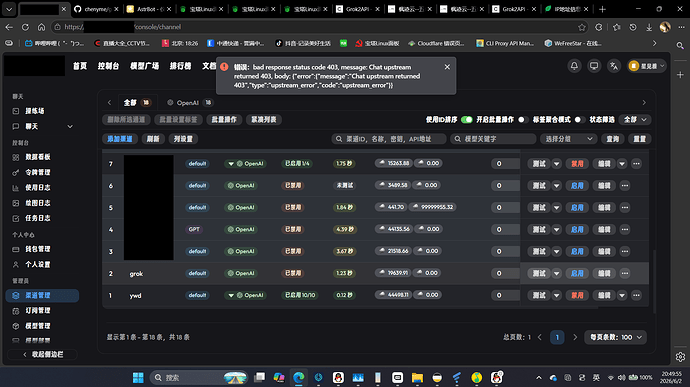Click the notification bell icon
This screenshot has height=387, width=690.
[574, 66]
